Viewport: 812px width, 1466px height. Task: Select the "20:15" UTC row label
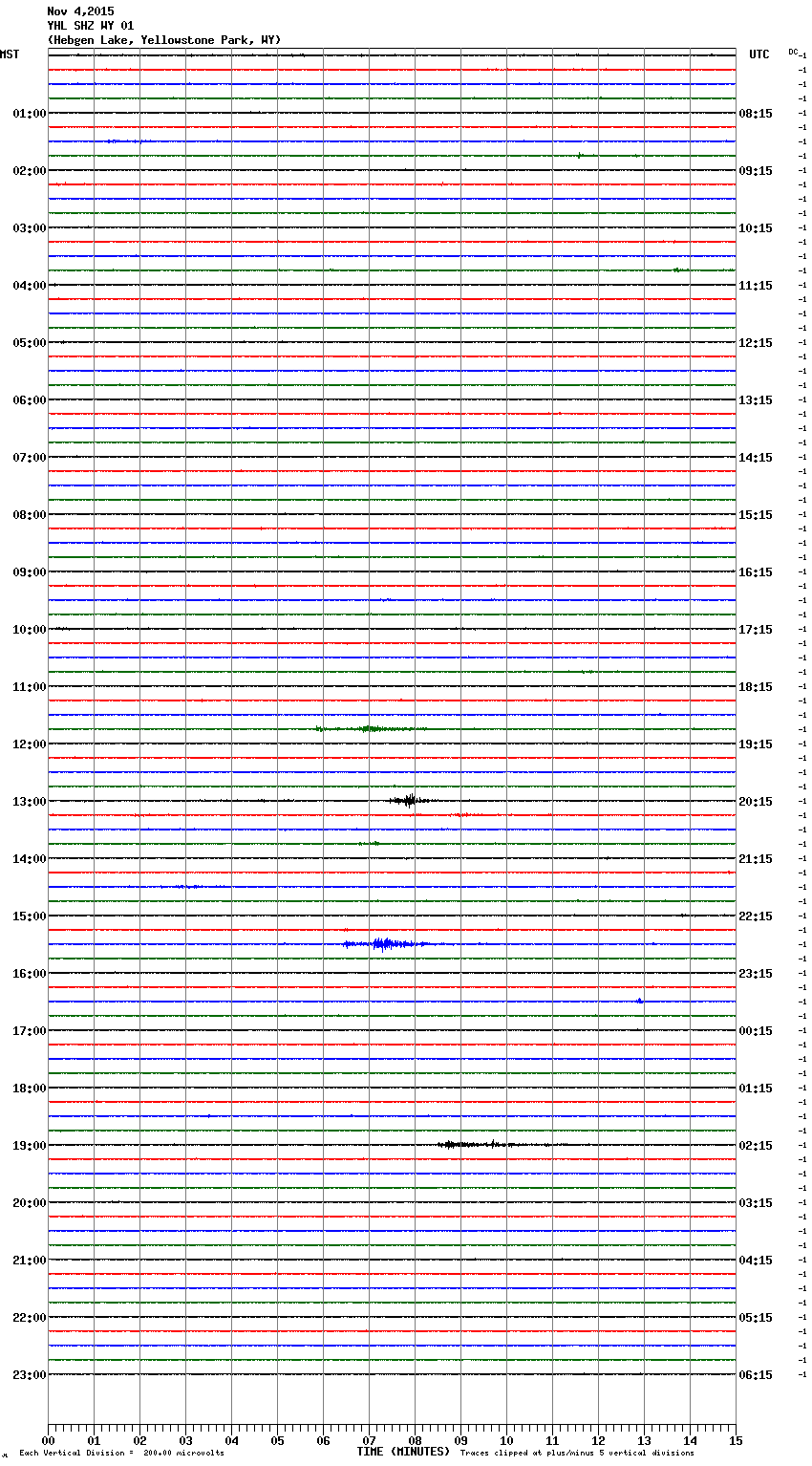(x=756, y=802)
